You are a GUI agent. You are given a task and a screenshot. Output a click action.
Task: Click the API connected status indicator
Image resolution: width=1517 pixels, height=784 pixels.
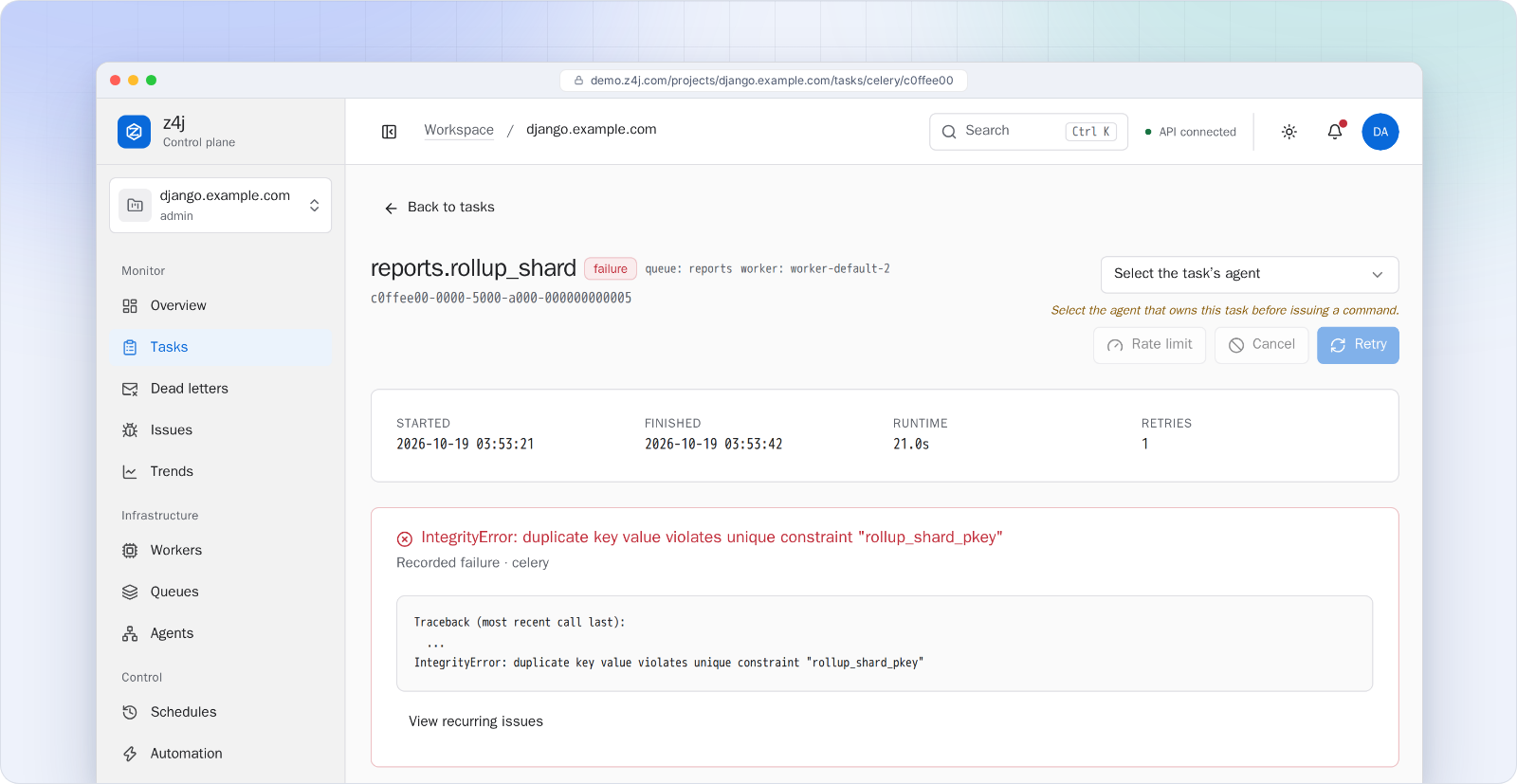coord(1191,132)
